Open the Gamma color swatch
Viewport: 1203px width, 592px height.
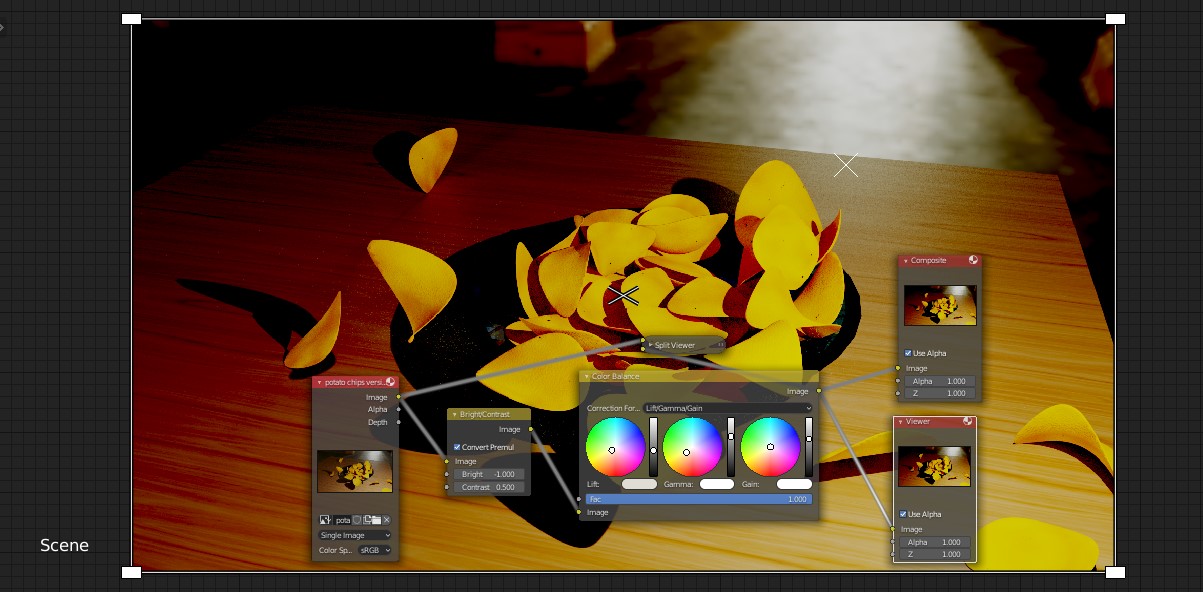pyautogui.click(x=717, y=484)
